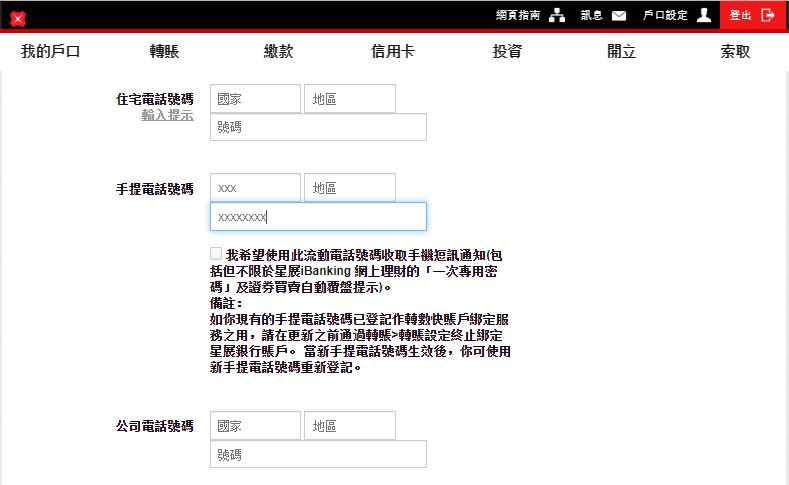Click the home phone 國家 code field
Screen dimensions: 789x485
pos(255,99)
